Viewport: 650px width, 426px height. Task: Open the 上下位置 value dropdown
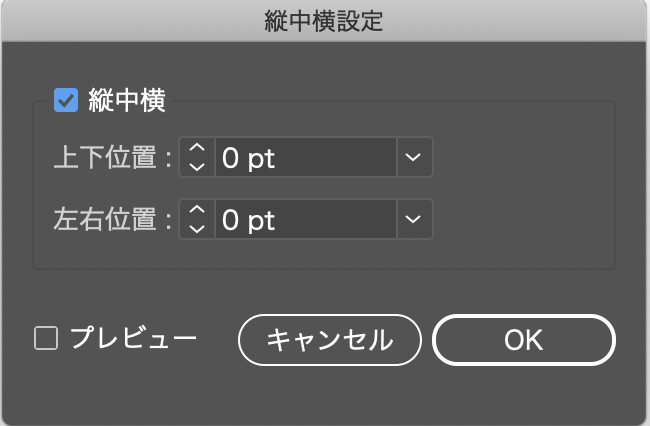pyautogui.click(x=413, y=157)
